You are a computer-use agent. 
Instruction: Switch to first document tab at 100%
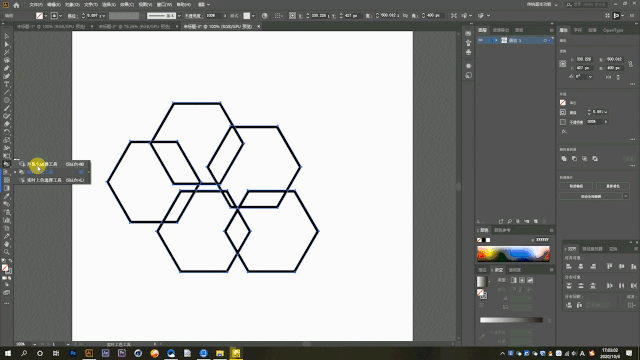tap(51, 26)
